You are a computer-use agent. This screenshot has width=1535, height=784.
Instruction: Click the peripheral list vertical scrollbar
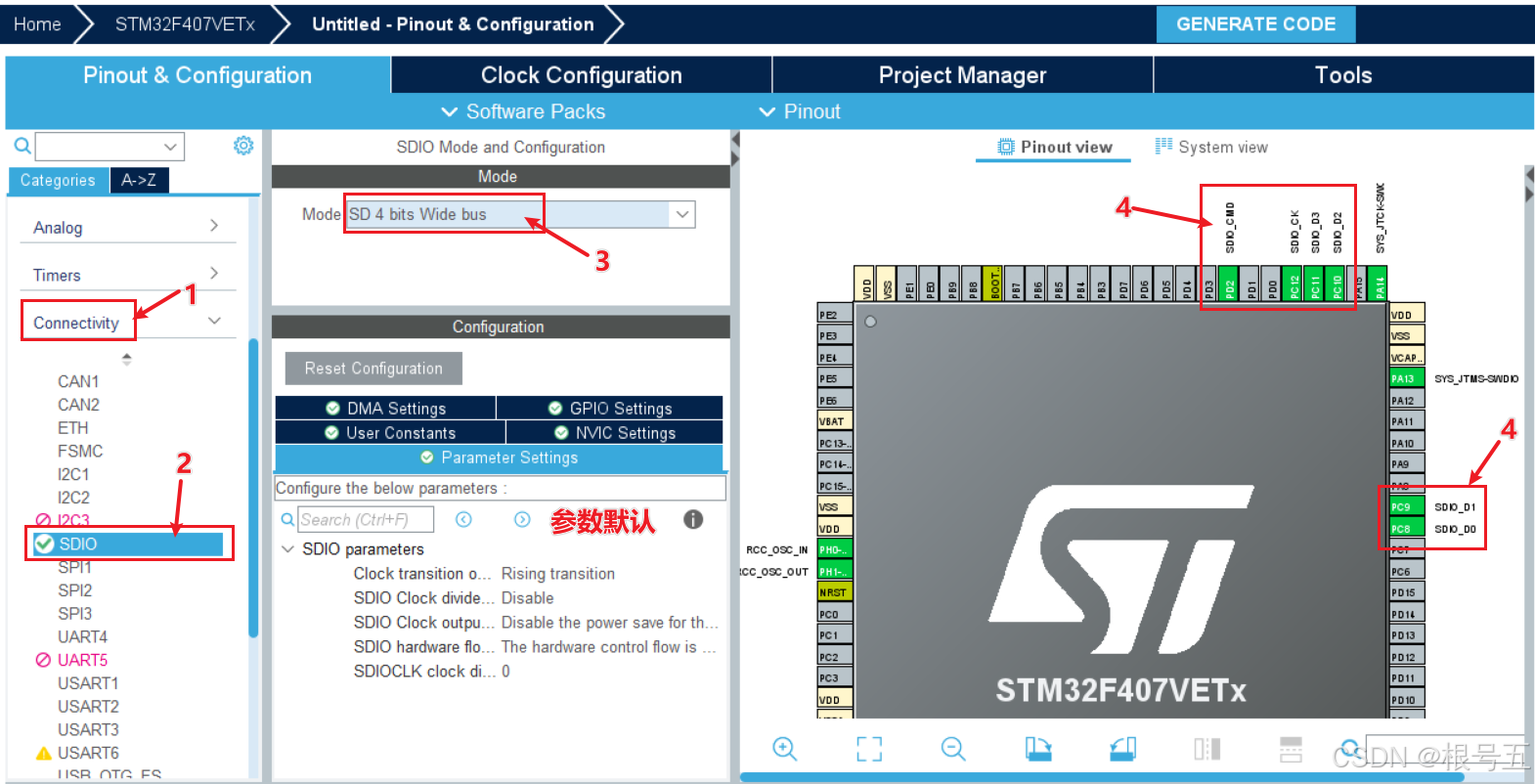coord(253,489)
